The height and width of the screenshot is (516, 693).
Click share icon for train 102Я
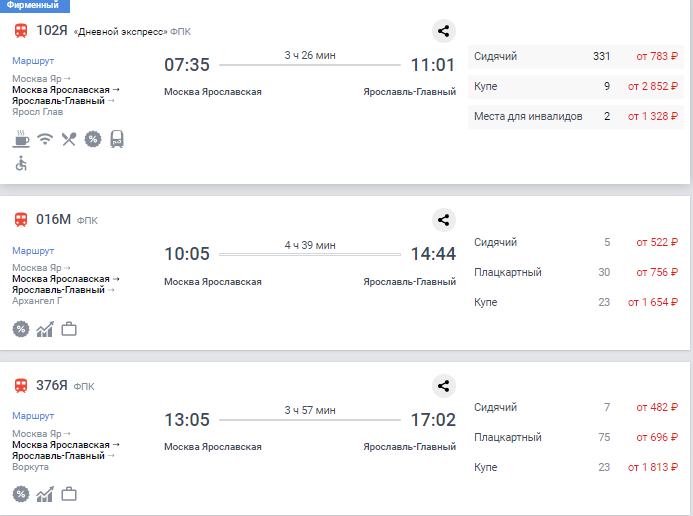[444, 31]
